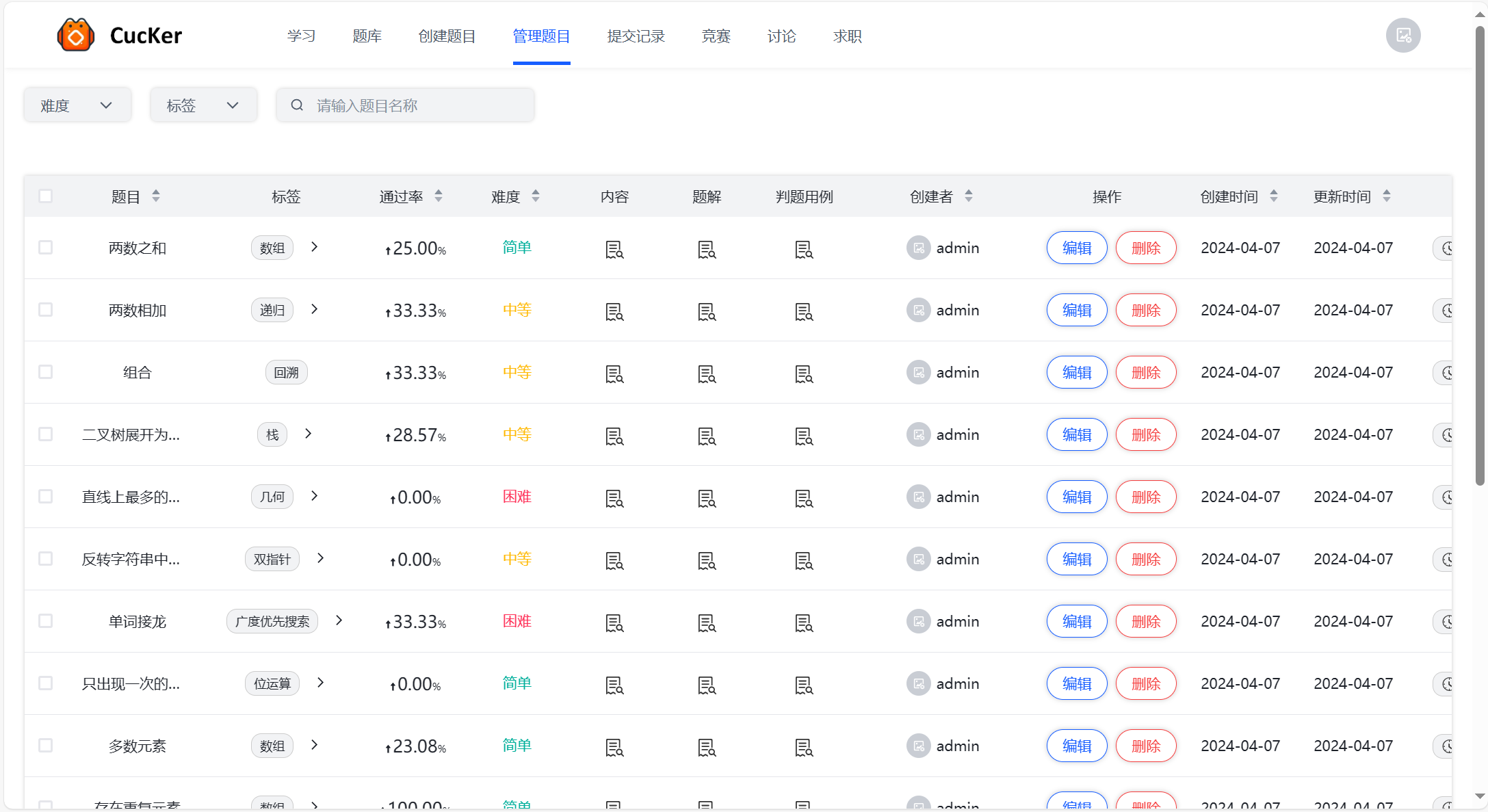Go to the 学习 nav tab

pos(302,36)
